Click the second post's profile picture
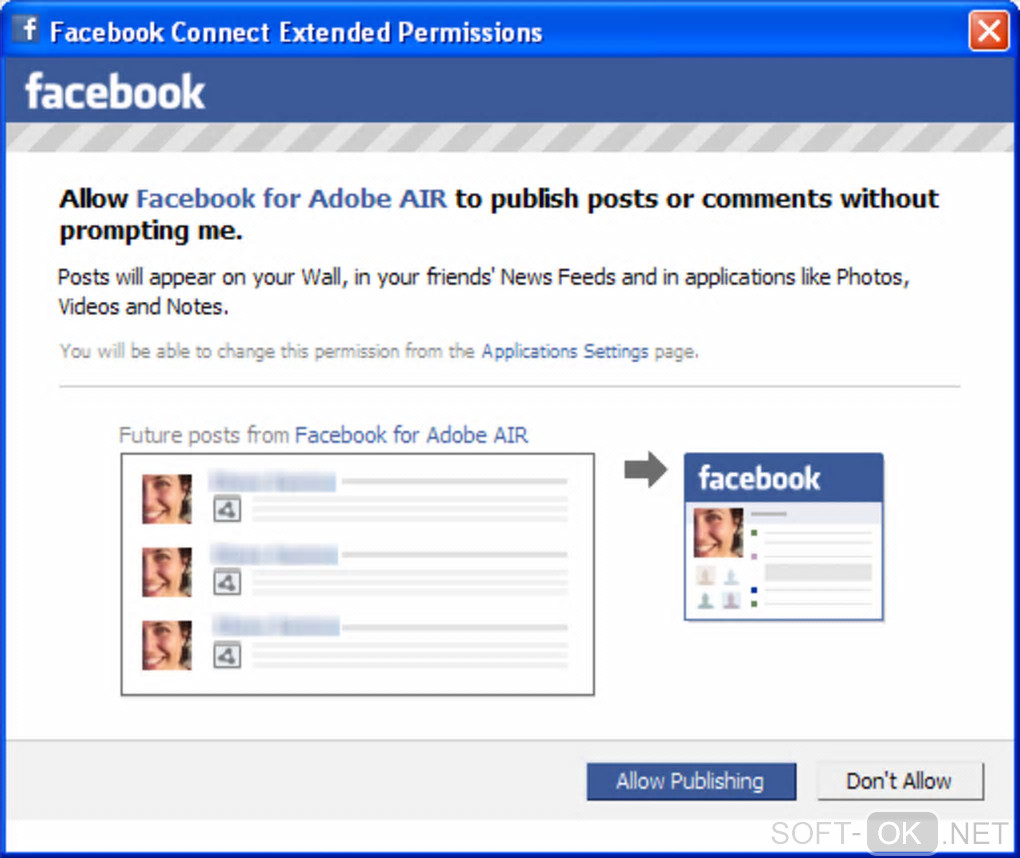 (166, 572)
